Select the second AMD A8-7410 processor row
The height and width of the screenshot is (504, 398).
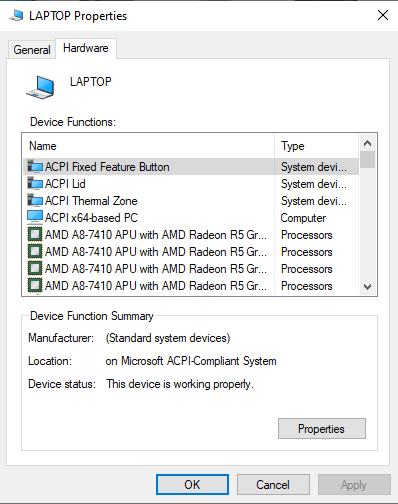[191, 252]
